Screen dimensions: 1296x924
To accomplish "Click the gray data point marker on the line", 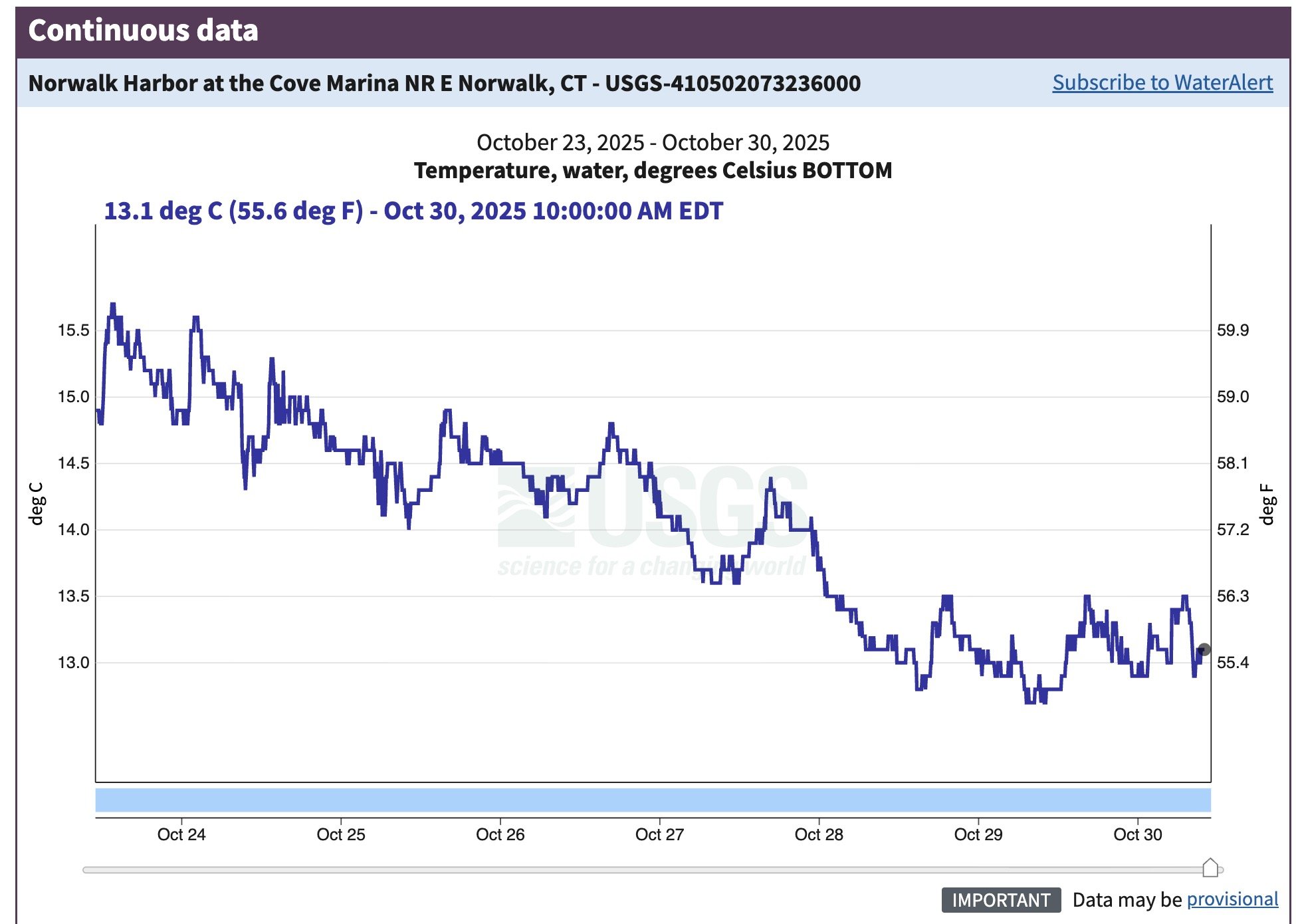I will pos(1204,649).
